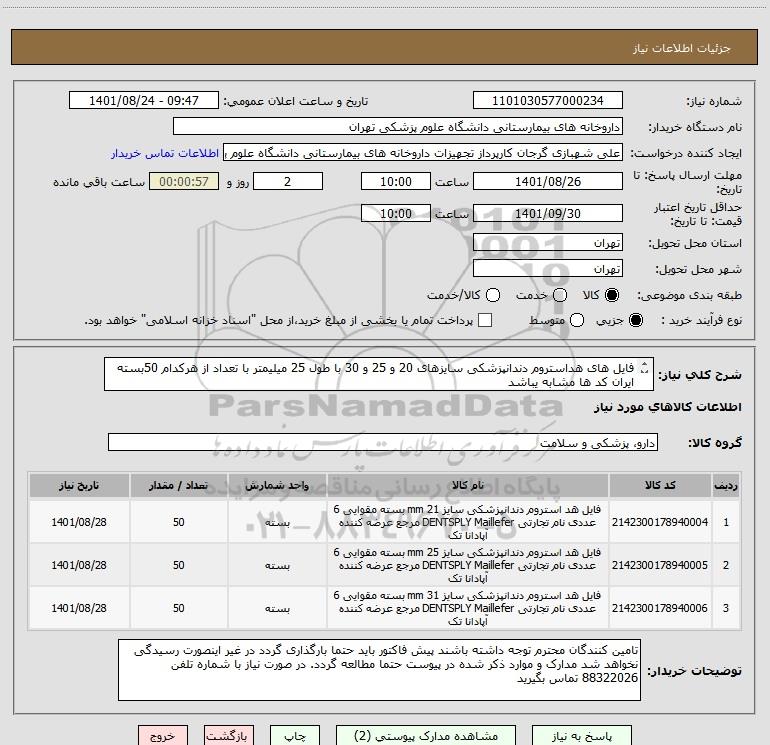The height and width of the screenshot is (745, 770).
Task: Click the buyer notes text area
Action: point(379,670)
